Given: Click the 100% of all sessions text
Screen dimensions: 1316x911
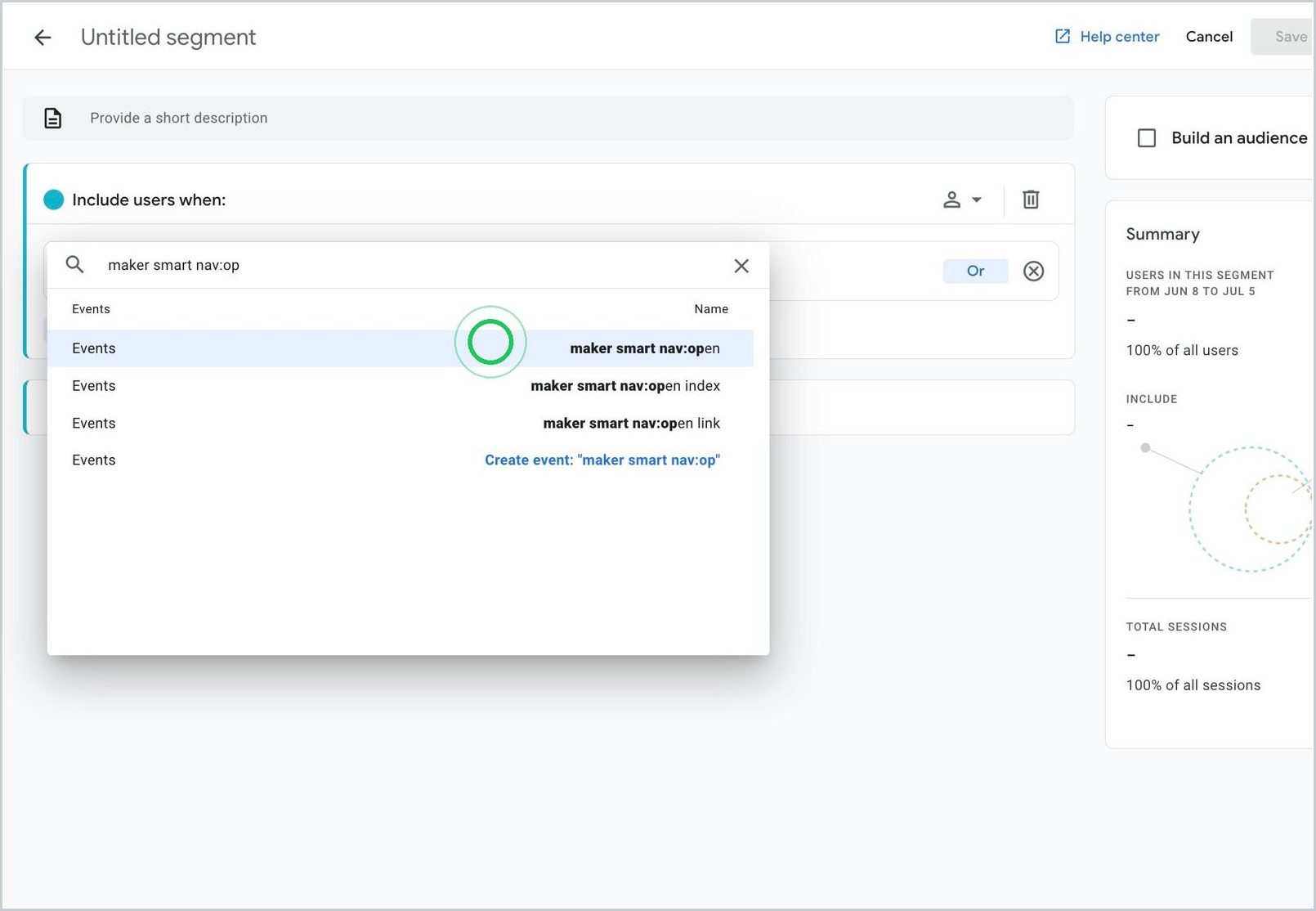Looking at the screenshot, I should 1193,685.
